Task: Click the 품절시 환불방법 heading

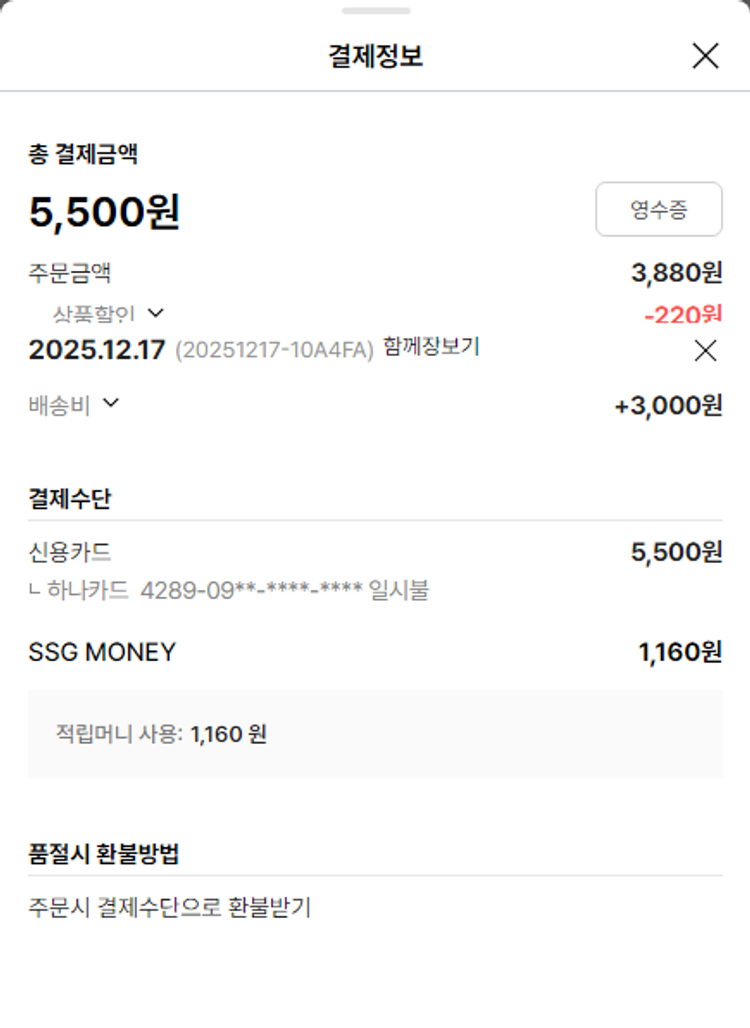Action: (104, 854)
